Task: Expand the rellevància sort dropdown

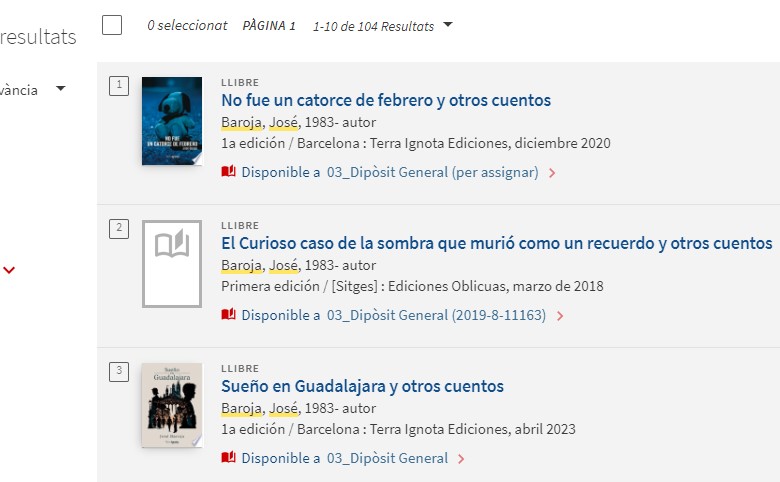Action: pyautogui.click(x=60, y=90)
